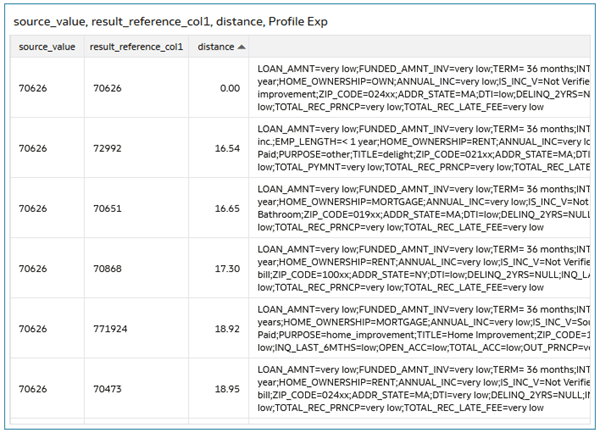Click the distance column header label
600x433 pixels.
216,47
